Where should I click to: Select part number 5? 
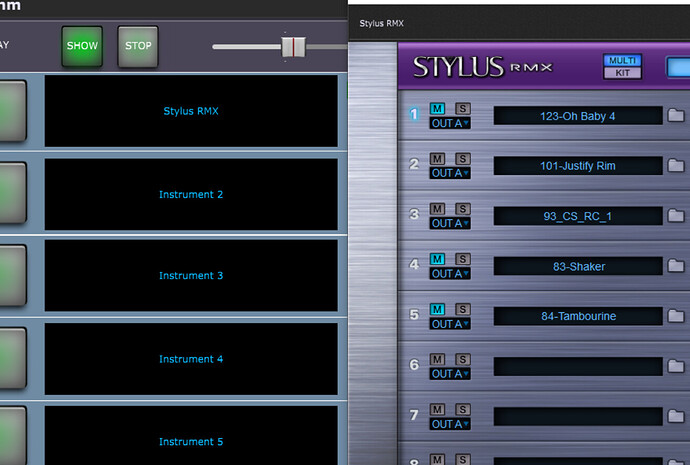[x=414, y=315]
